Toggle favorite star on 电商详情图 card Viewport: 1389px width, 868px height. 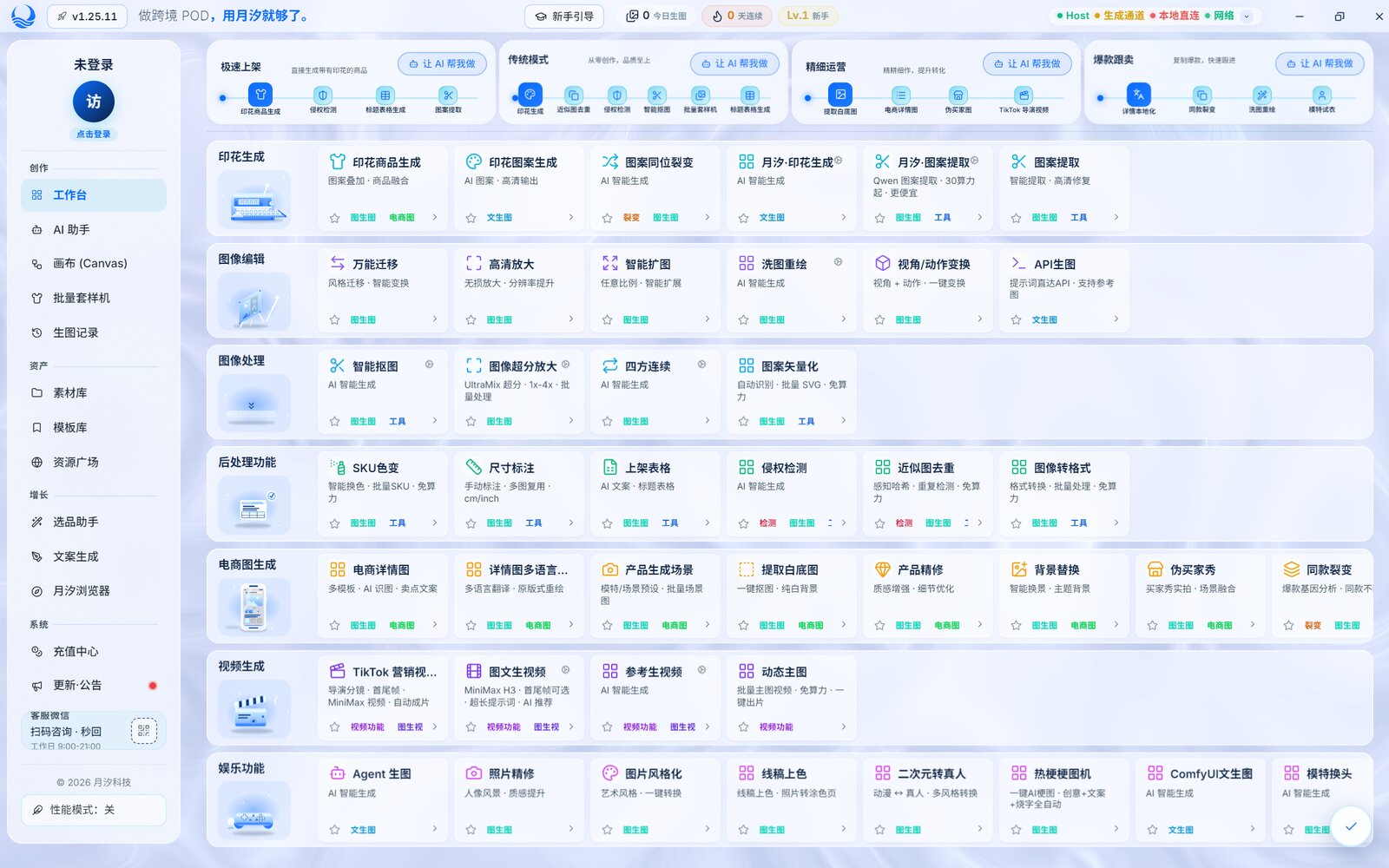tap(334, 626)
